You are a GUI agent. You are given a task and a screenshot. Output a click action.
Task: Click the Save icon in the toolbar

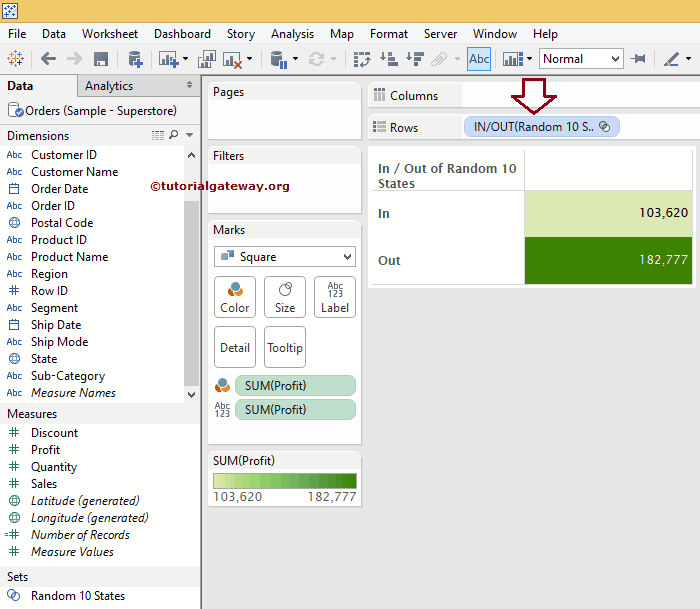(x=101, y=59)
